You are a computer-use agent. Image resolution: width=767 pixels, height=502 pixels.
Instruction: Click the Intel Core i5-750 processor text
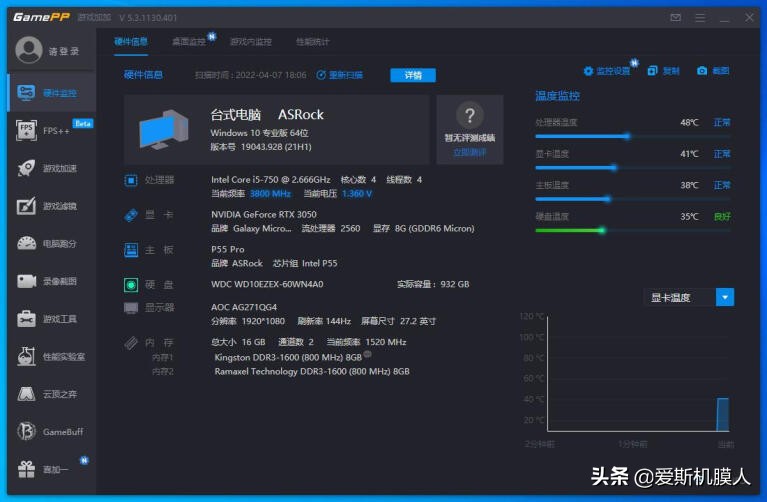[x=271, y=180]
